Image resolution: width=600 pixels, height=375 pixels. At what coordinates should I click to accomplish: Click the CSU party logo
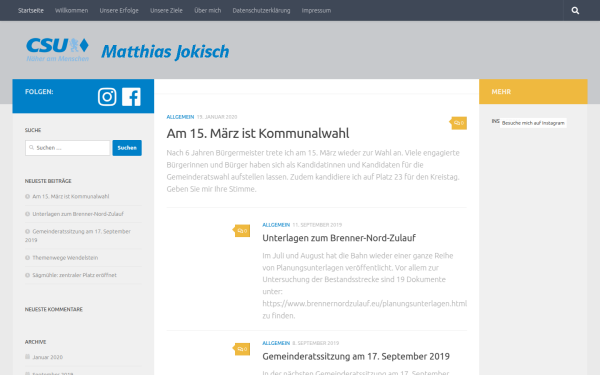57,50
